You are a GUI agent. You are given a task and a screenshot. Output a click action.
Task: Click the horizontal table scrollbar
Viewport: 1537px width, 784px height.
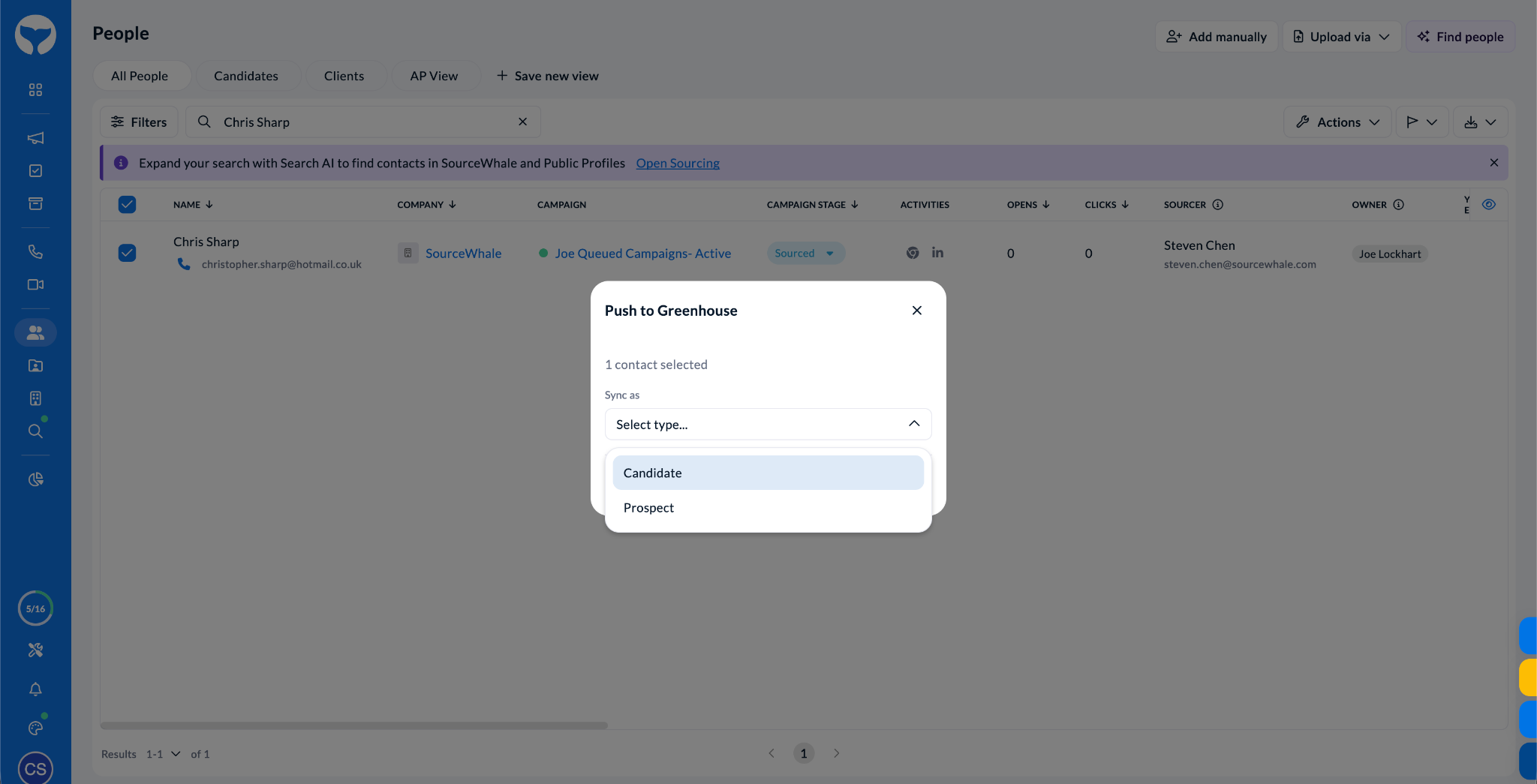(354, 725)
